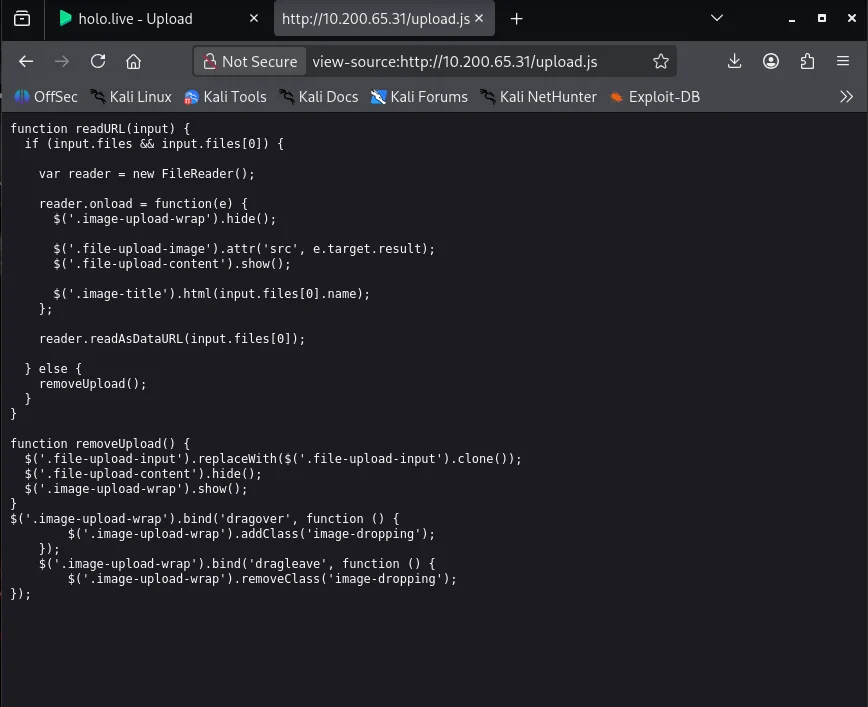Open the OffSec bookmark

(x=46, y=97)
